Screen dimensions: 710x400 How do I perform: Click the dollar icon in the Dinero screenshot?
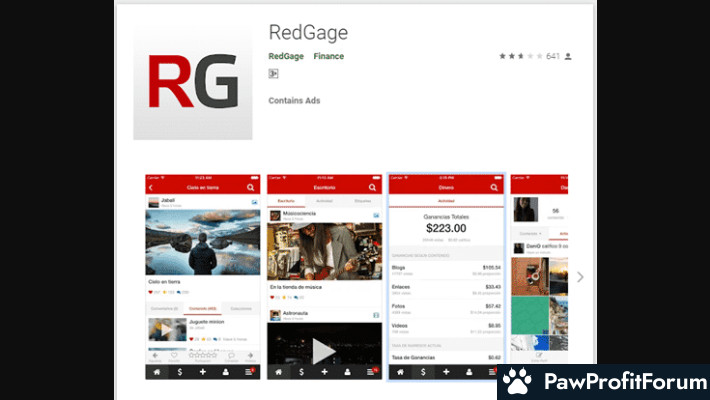tap(423, 372)
